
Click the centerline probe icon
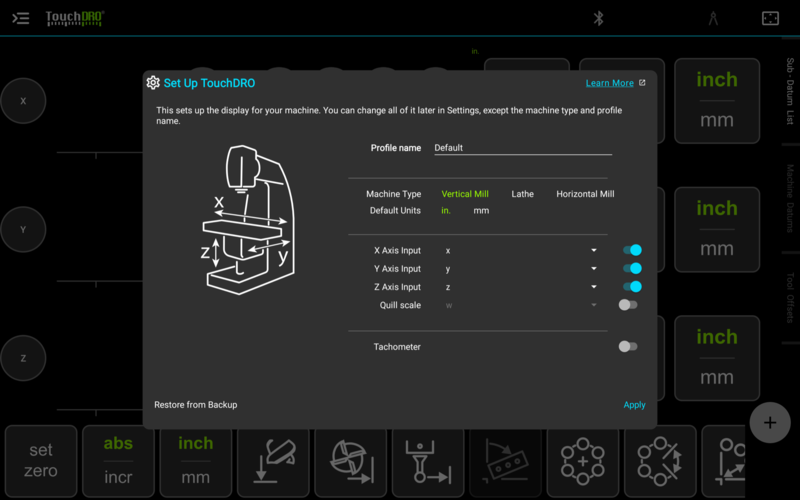coord(428,461)
